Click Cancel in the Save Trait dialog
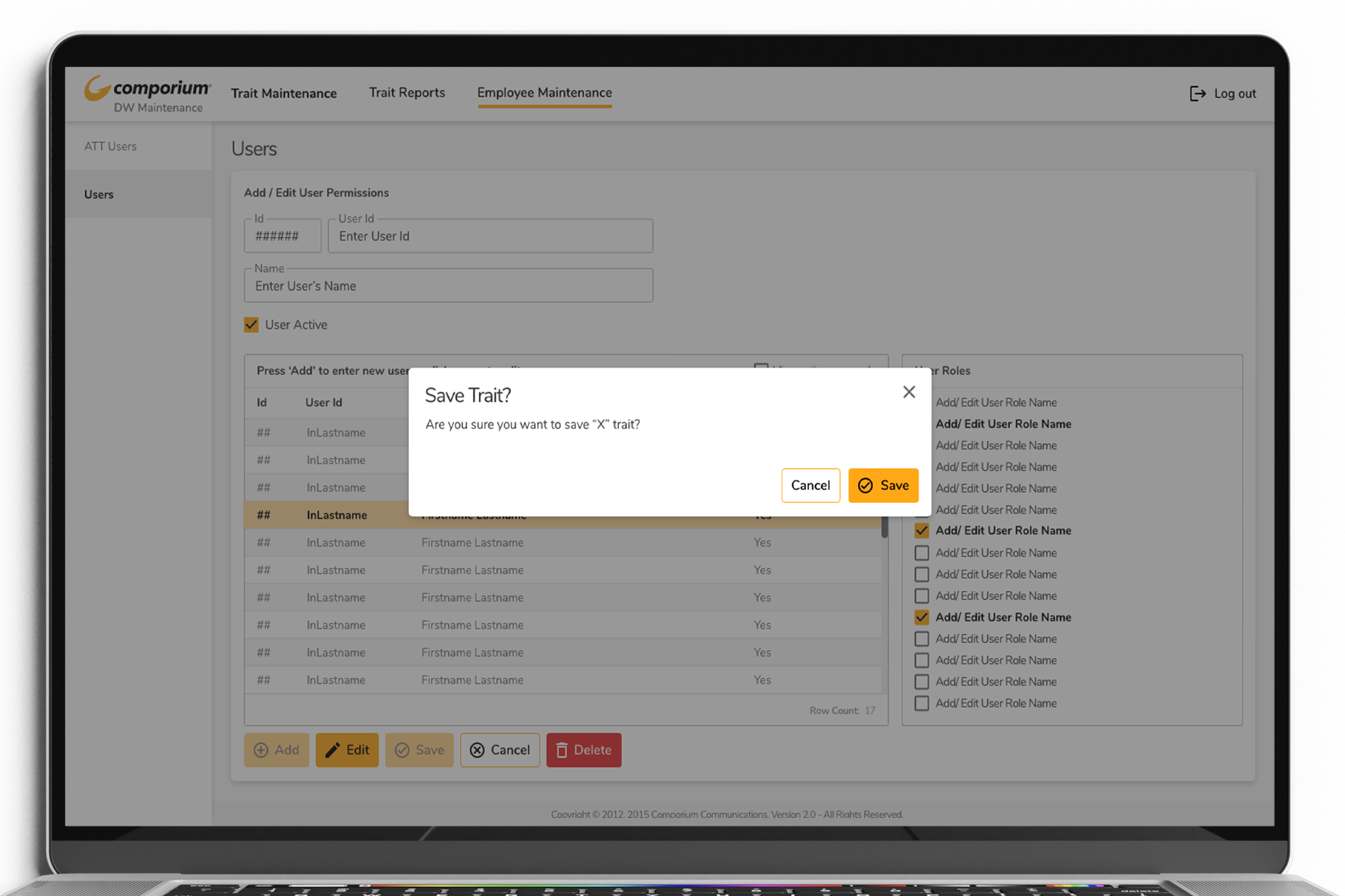Image resolution: width=1345 pixels, height=896 pixels. click(x=810, y=485)
